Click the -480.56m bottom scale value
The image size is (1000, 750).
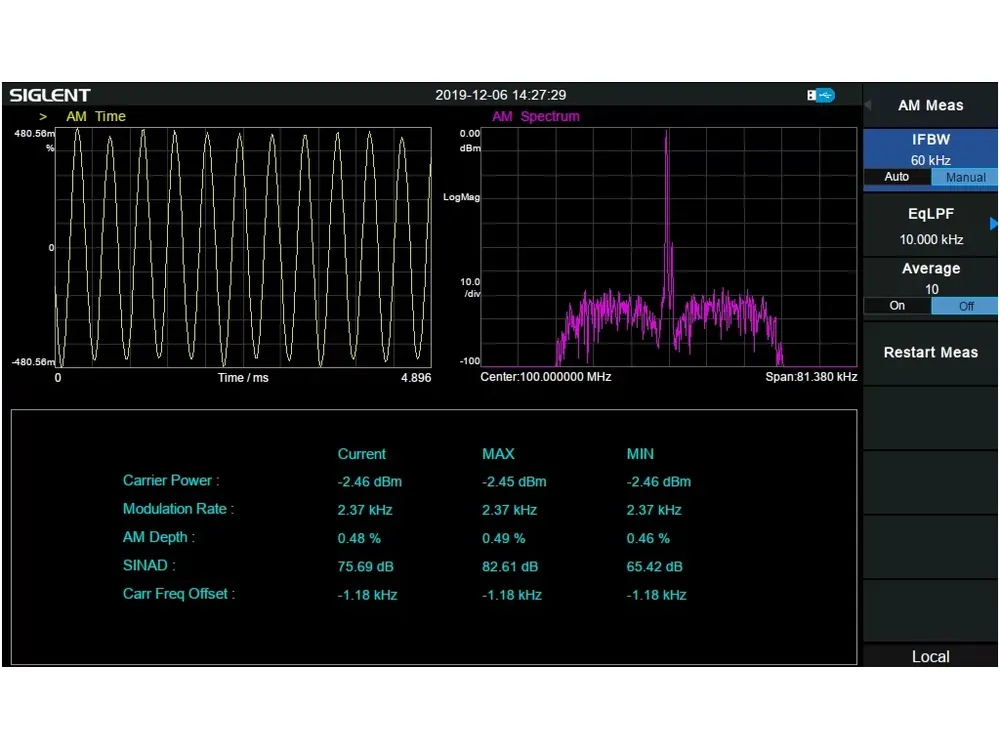point(33,362)
